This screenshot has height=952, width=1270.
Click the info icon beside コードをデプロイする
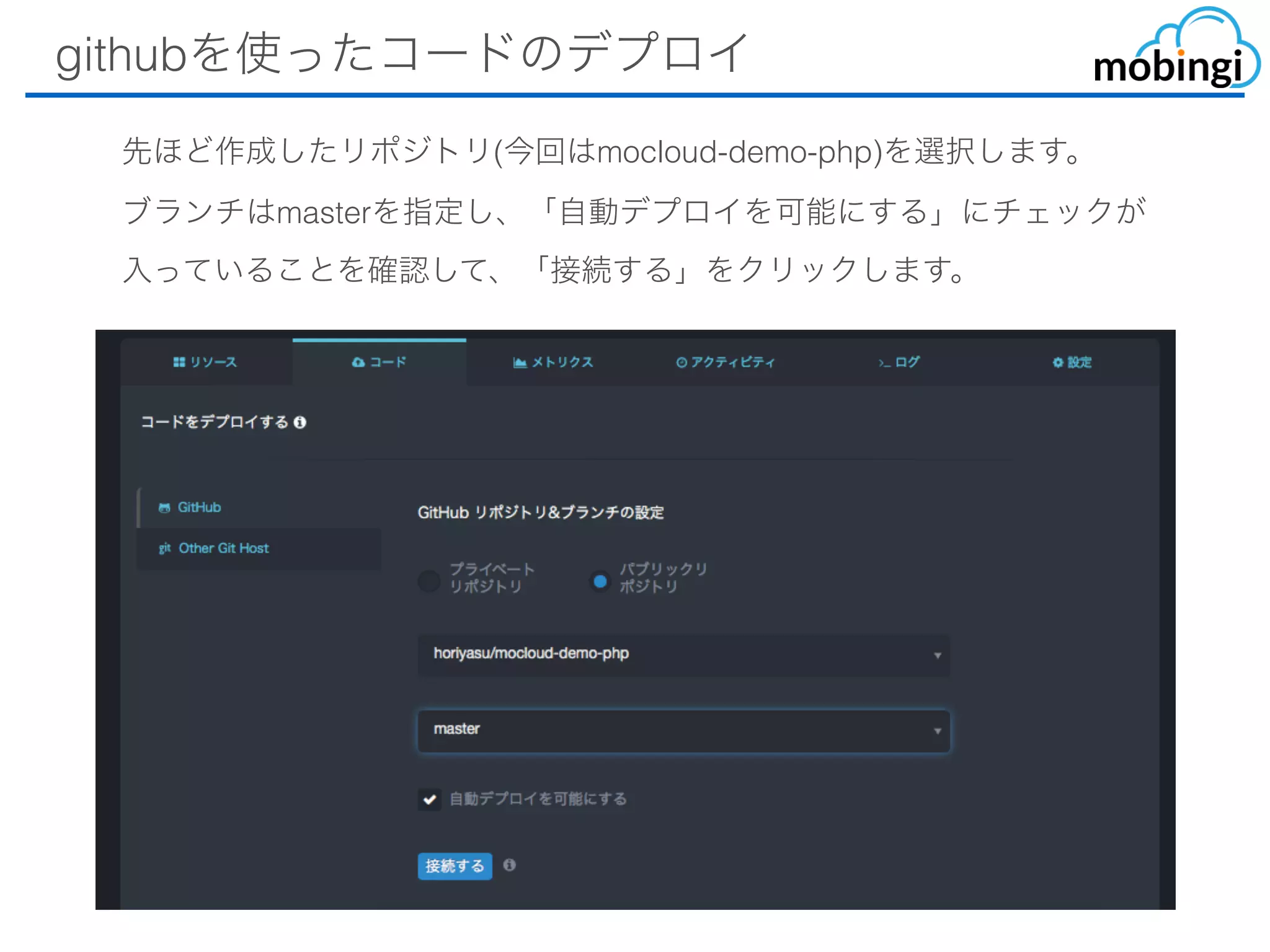point(300,422)
